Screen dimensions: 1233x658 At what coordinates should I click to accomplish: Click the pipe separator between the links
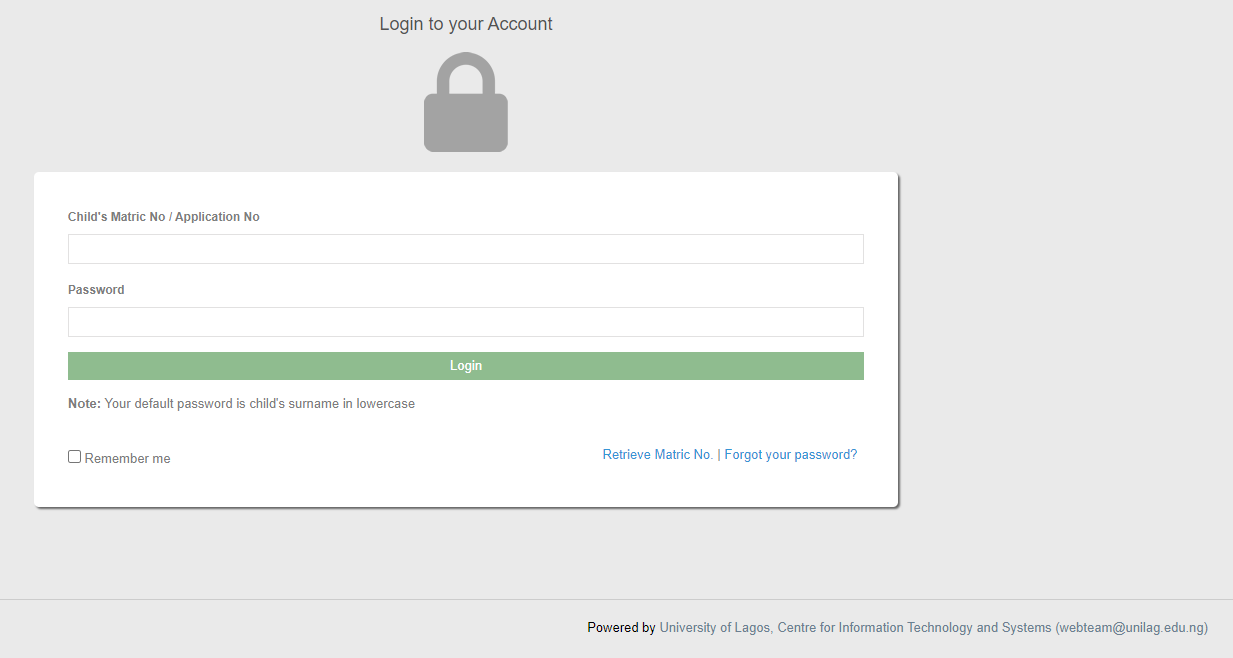pyautogui.click(x=718, y=455)
